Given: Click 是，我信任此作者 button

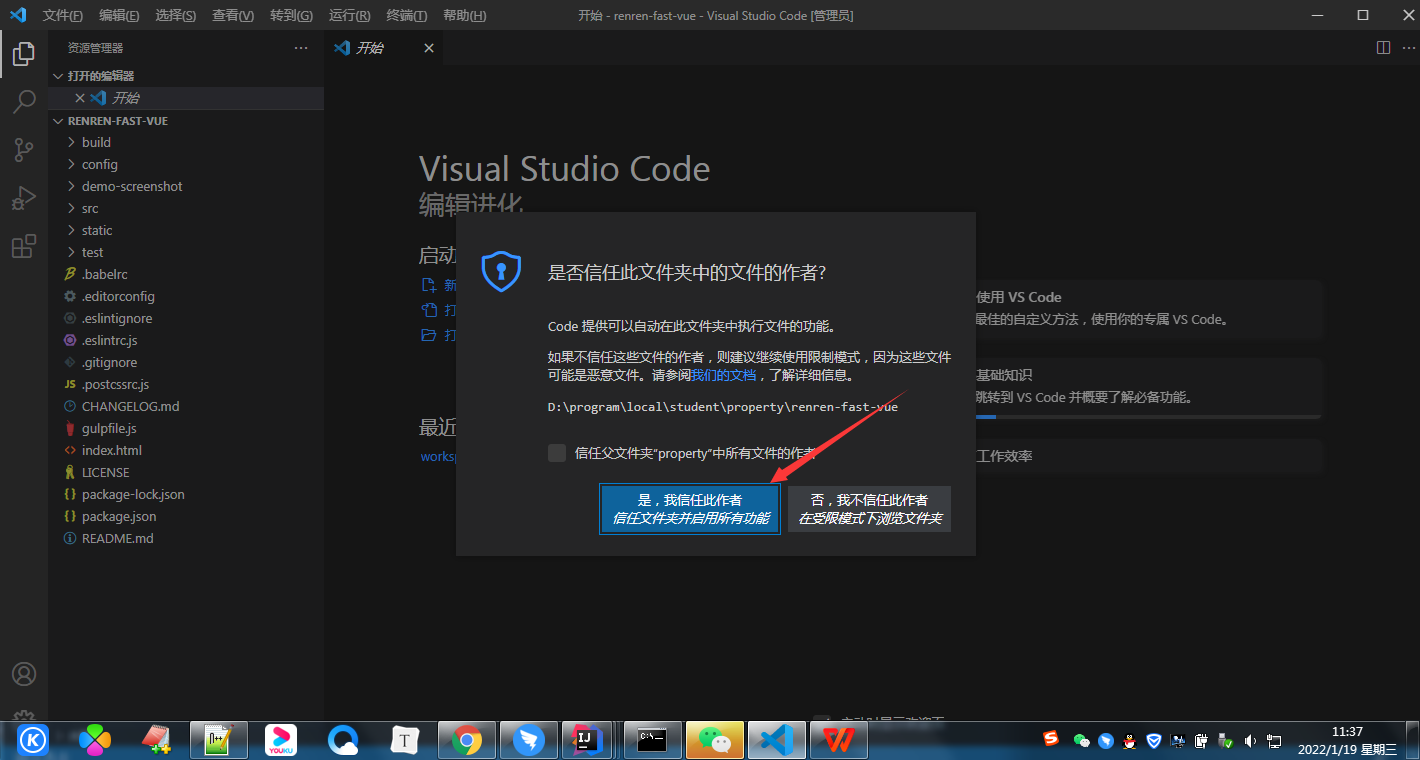Looking at the screenshot, I should tap(690, 509).
